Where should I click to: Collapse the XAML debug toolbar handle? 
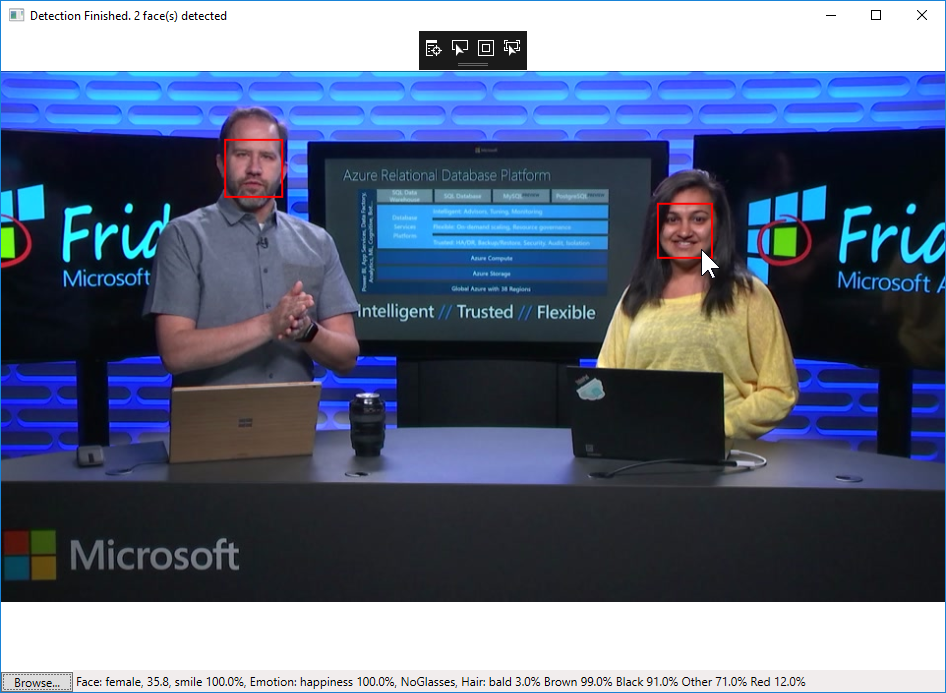pos(473,64)
